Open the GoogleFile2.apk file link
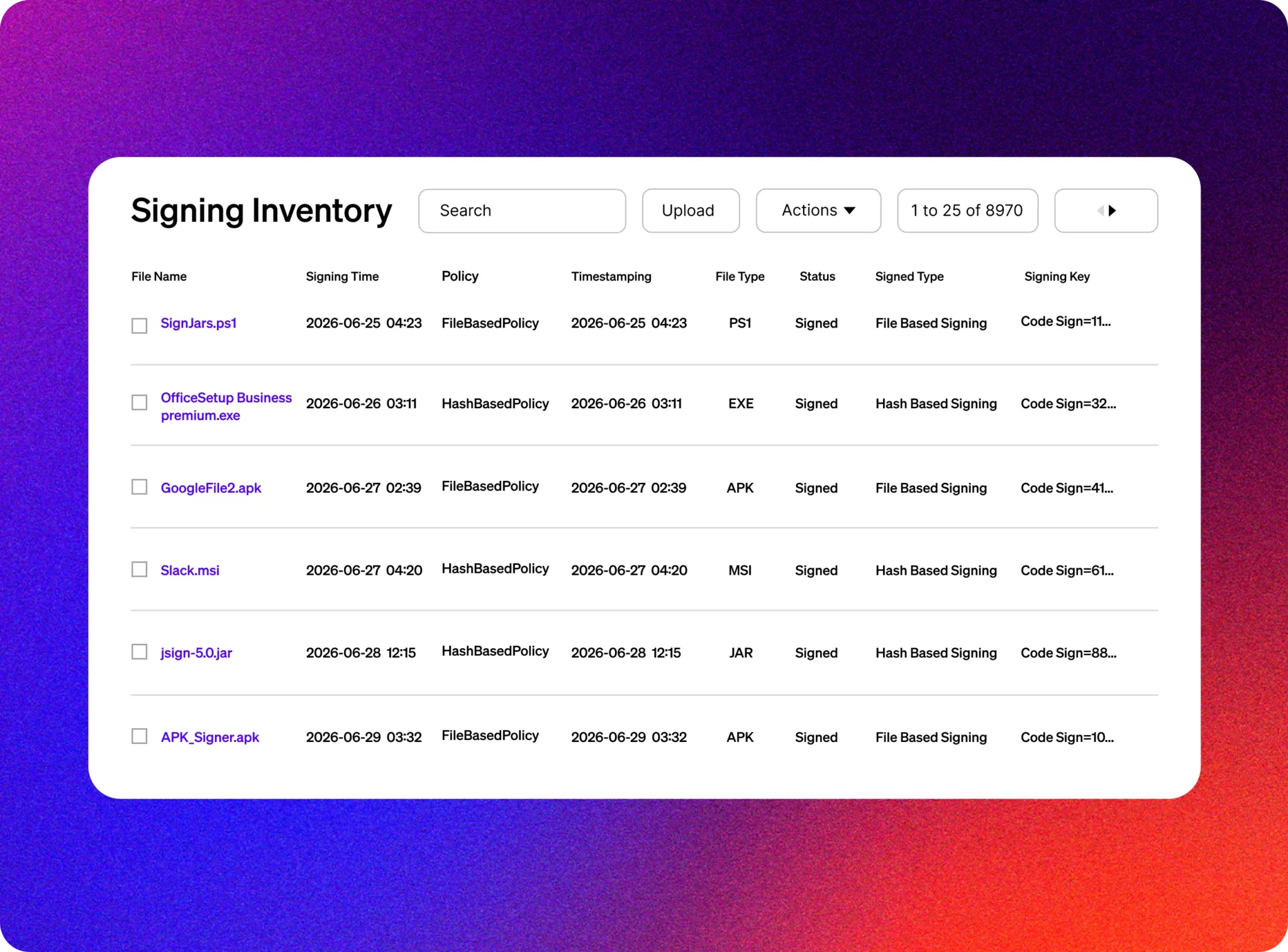Screen dimensions: 1288x952 coord(211,488)
